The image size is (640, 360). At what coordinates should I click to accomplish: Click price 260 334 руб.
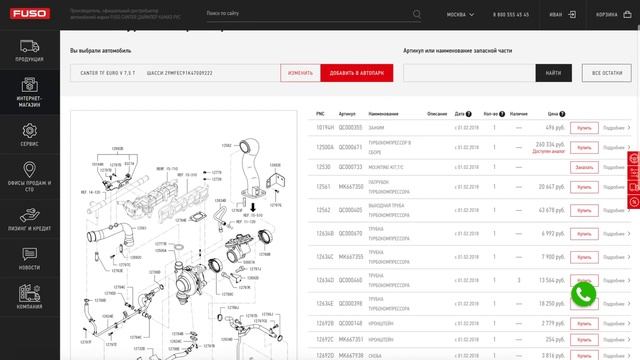[x=550, y=144]
